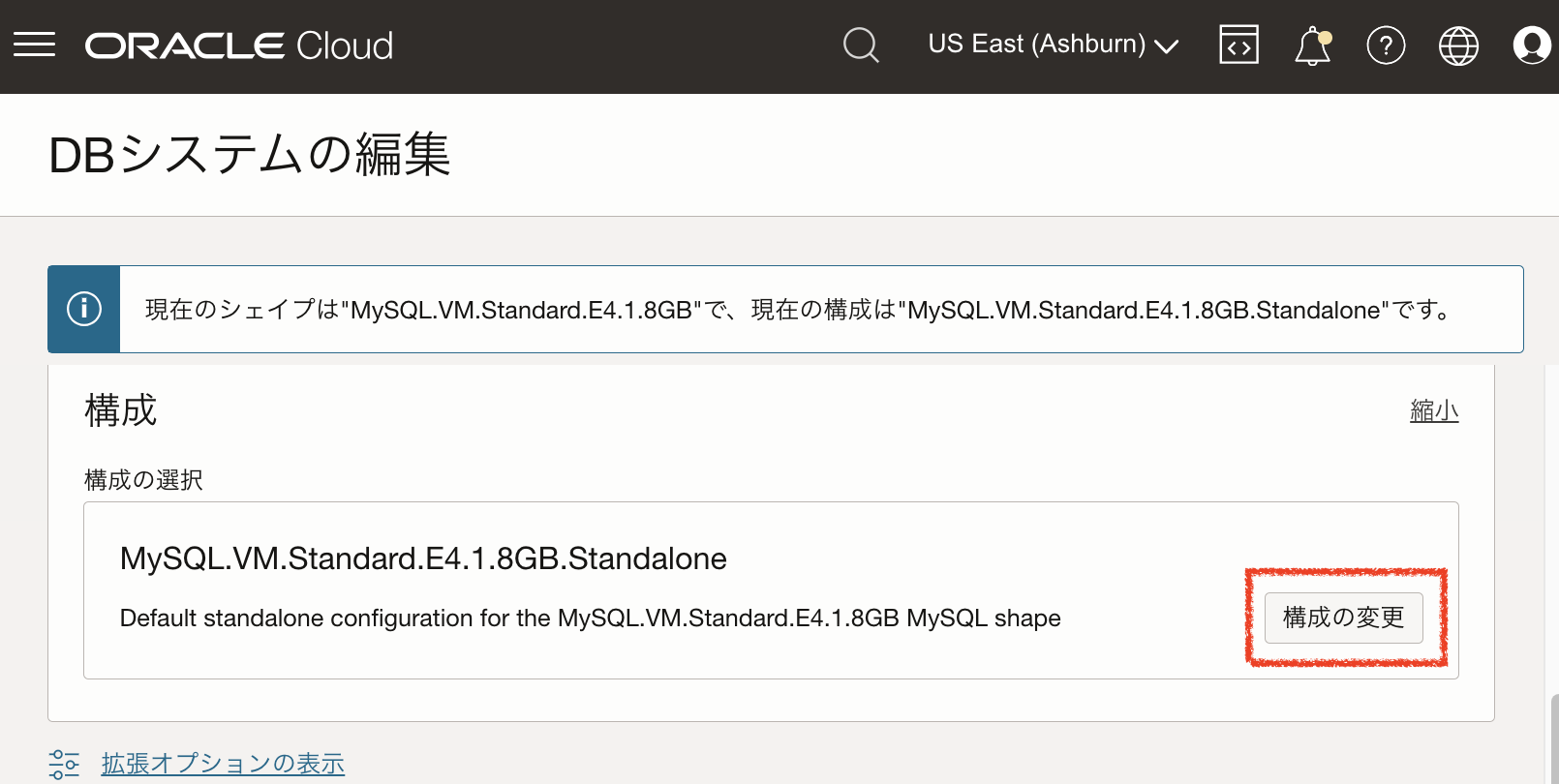Click the MySQL.VM.Standard.E4.1.8GB.Standalone configuration name
The width and height of the screenshot is (1559, 784).
click(x=423, y=558)
